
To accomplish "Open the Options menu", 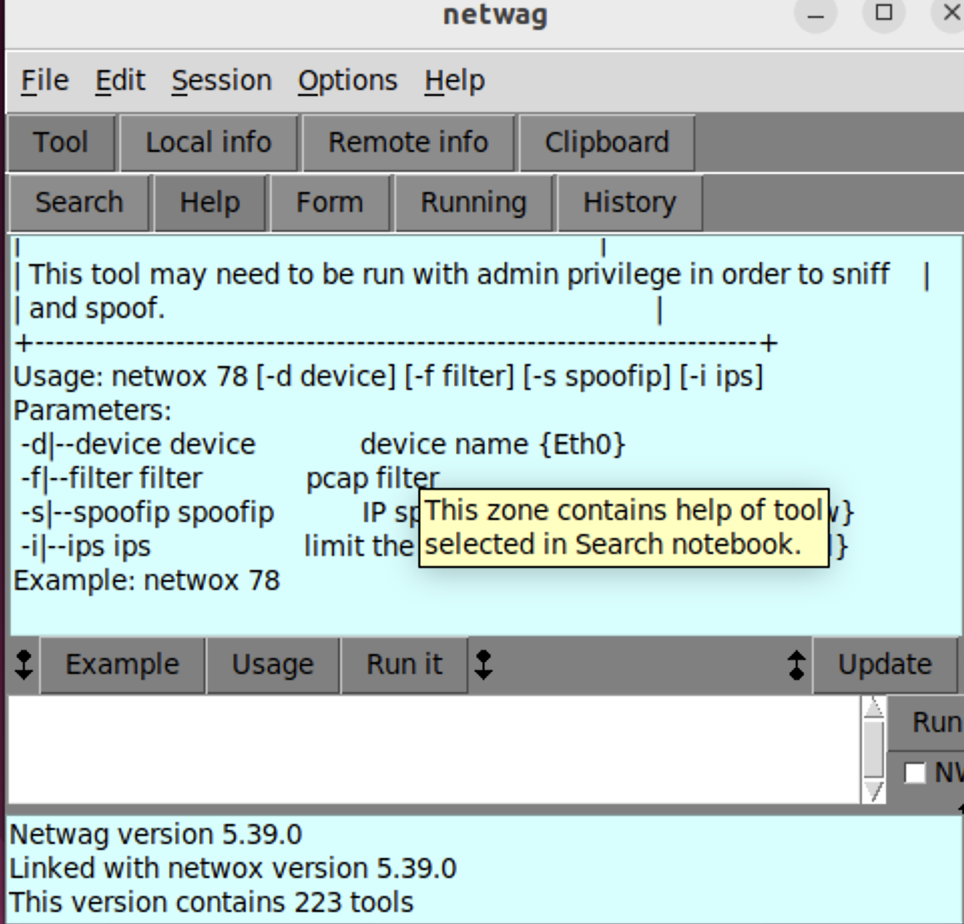I will pos(348,81).
